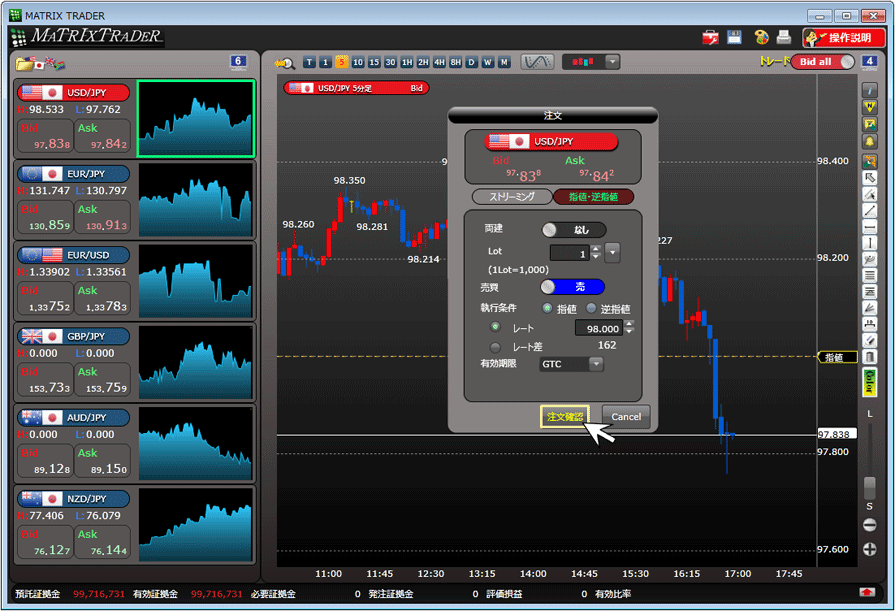The height and width of the screenshot is (611, 895).
Task: Click the minus zoom-out chart icon
Action: (x=869, y=525)
